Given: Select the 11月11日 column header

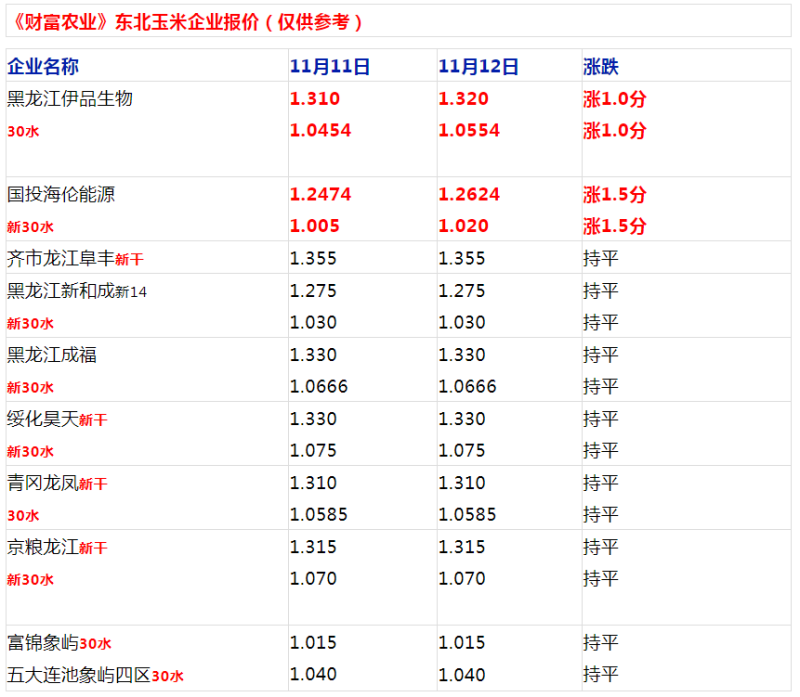Looking at the screenshot, I should click(330, 66).
